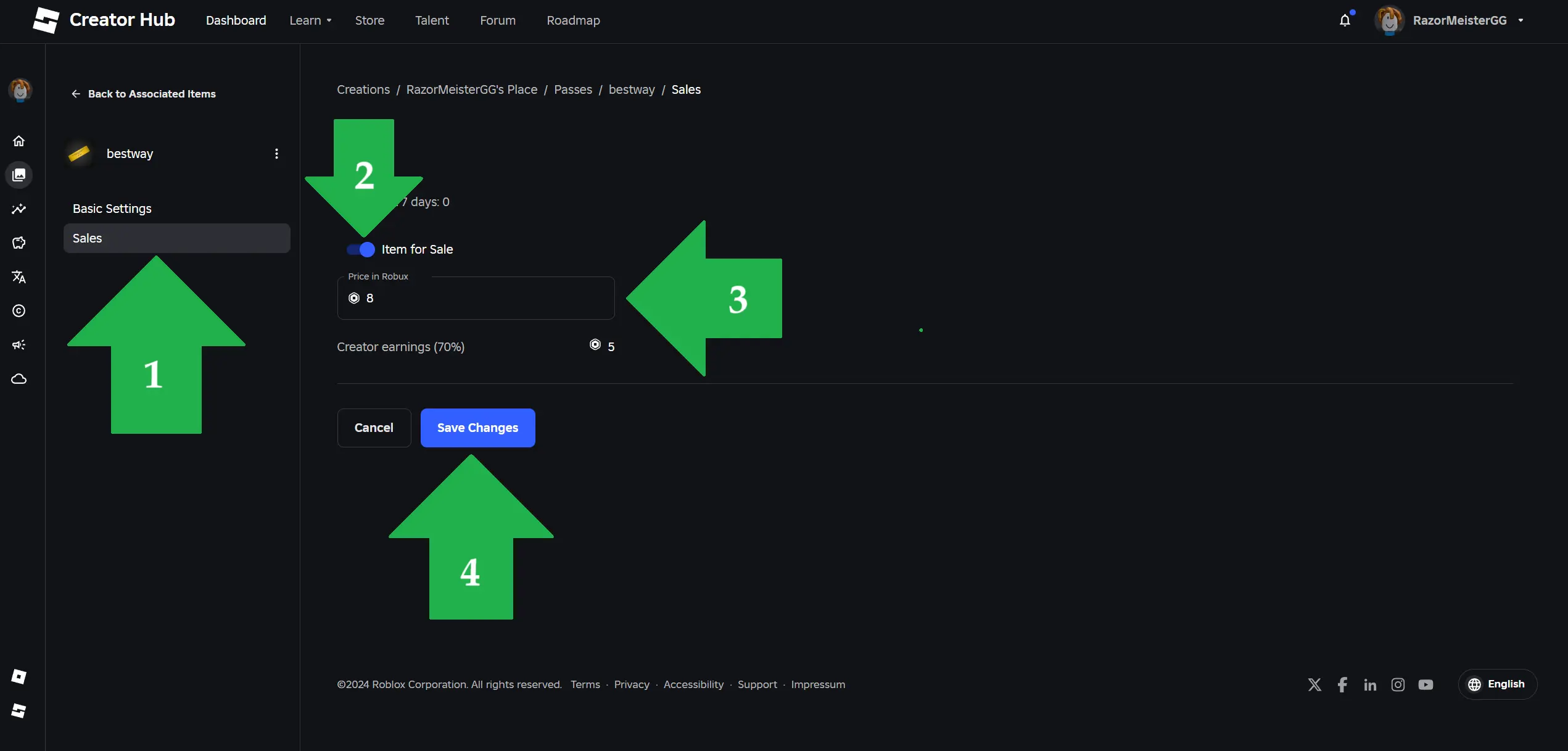The height and width of the screenshot is (751, 1568).
Task: Open the notifications bell
Action: click(1345, 20)
